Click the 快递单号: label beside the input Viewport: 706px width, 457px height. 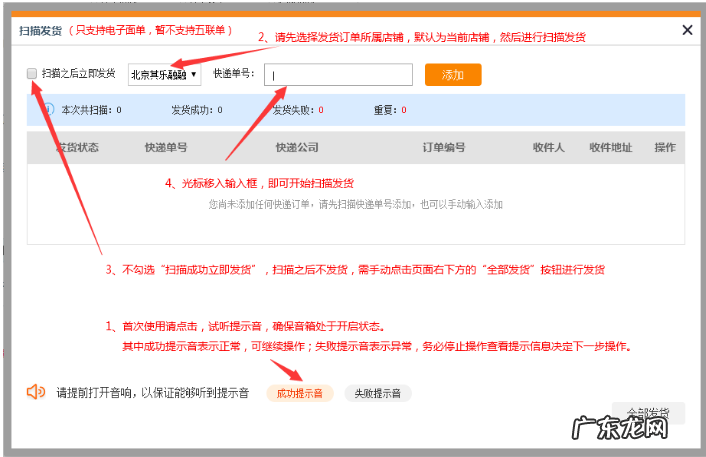[234, 73]
